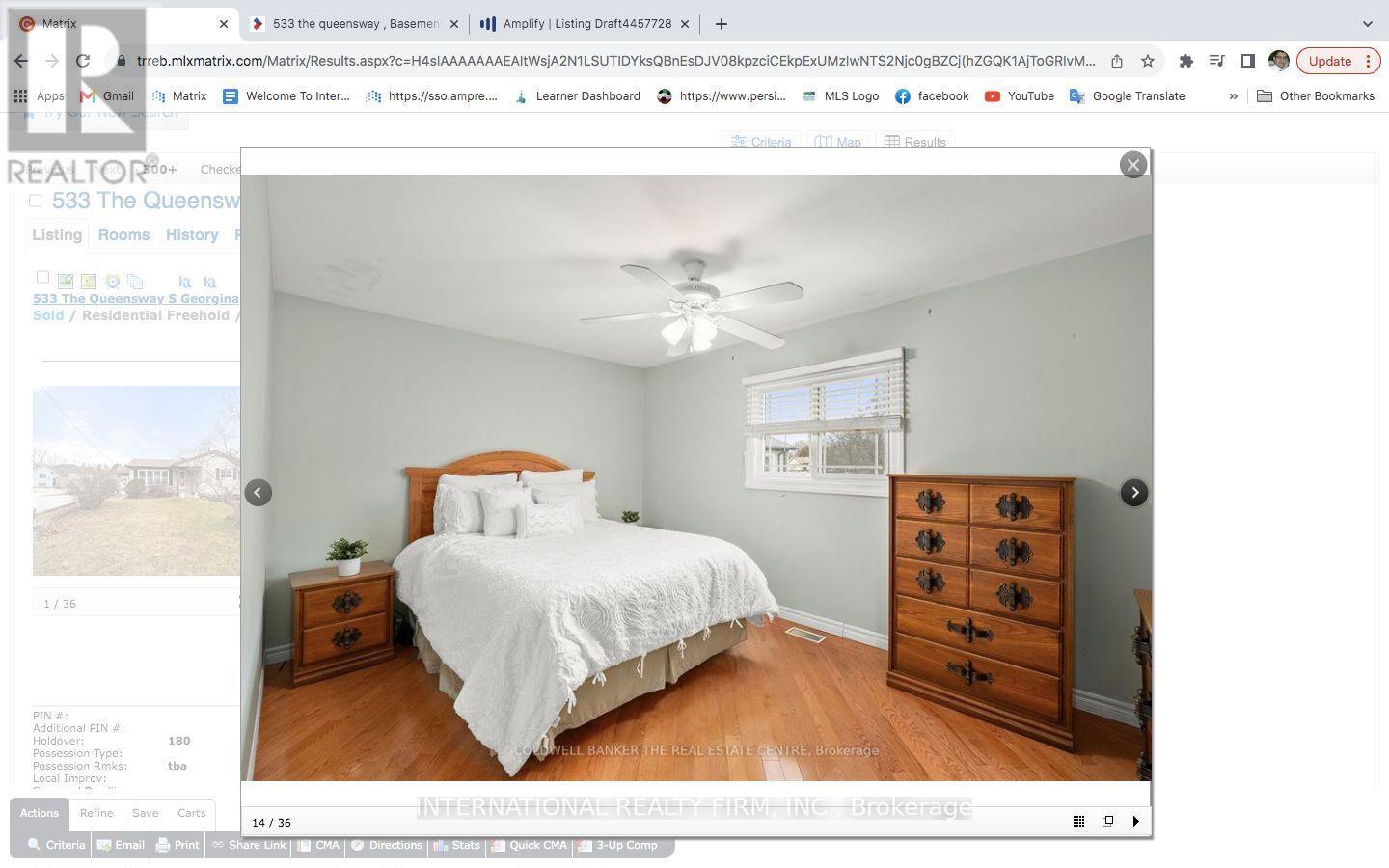Viewport: 1389px width, 868px height.
Task: Switch to the Amplify Listing Draft browser tab
Action: (x=586, y=24)
